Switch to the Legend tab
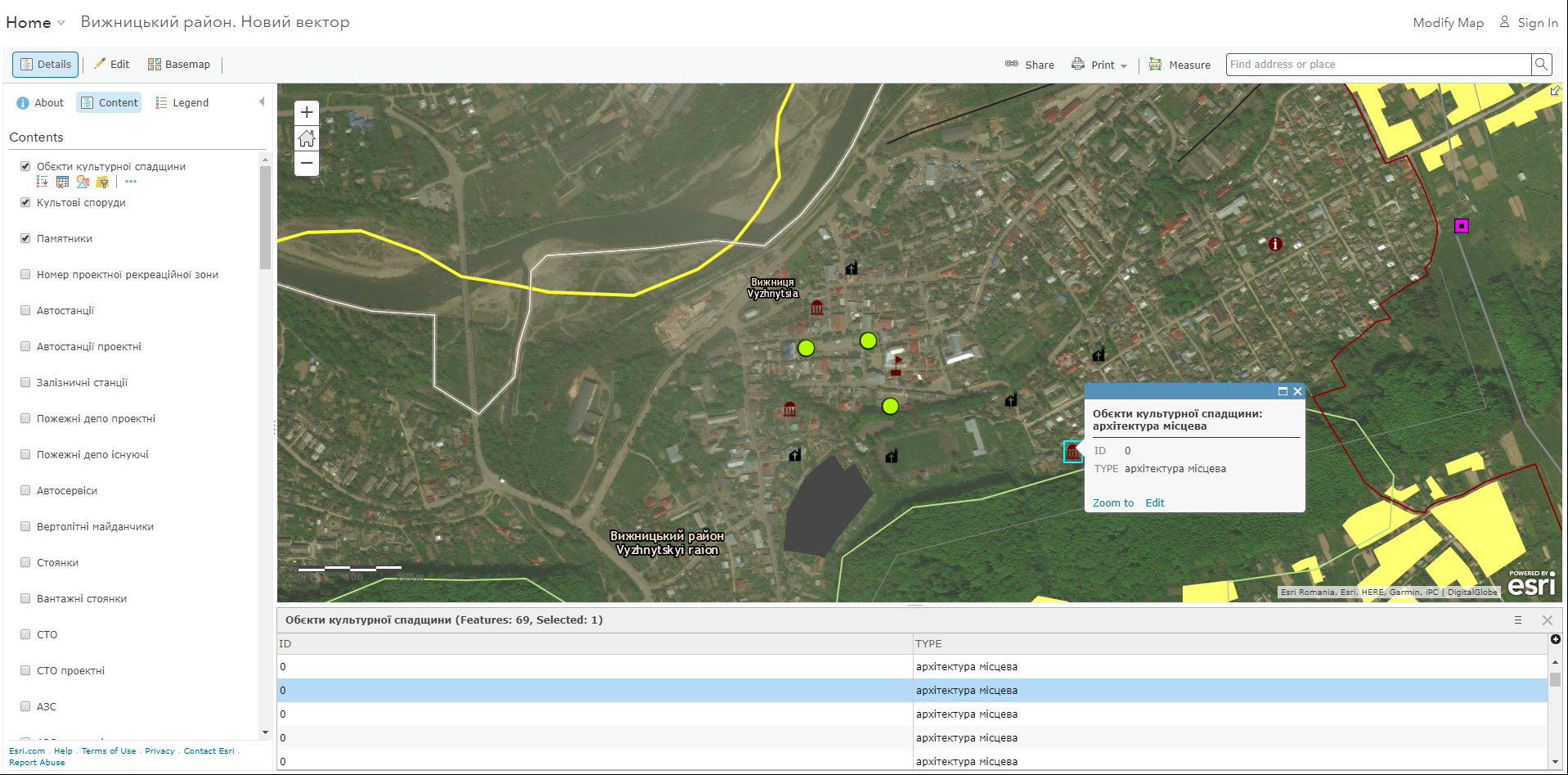The width and height of the screenshot is (1568, 775). 182,102
